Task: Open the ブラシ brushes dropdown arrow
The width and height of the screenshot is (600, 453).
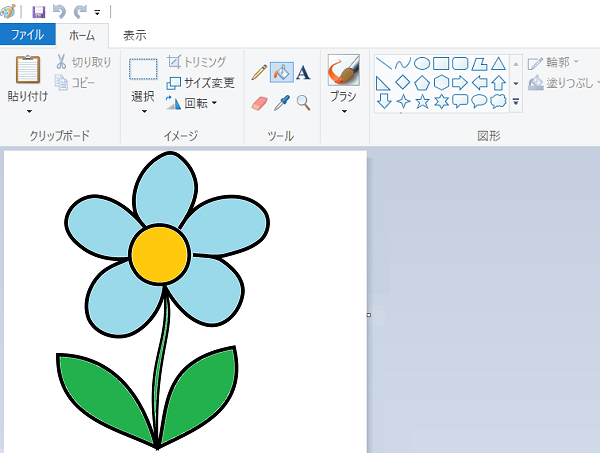Action: [x=344, y=111]
